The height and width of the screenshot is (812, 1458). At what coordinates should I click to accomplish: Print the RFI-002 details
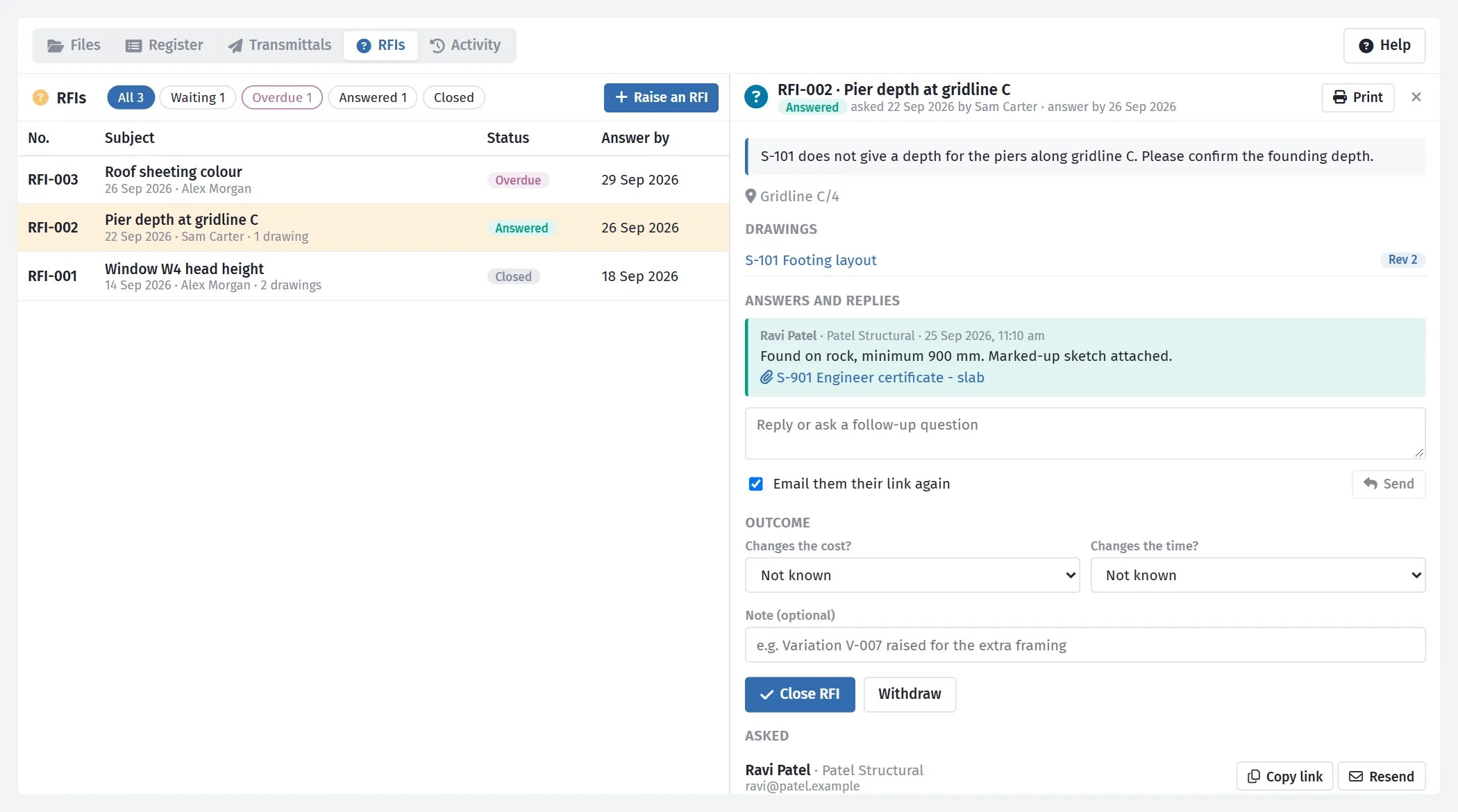pyautogui.click(x=1357, y=97)
